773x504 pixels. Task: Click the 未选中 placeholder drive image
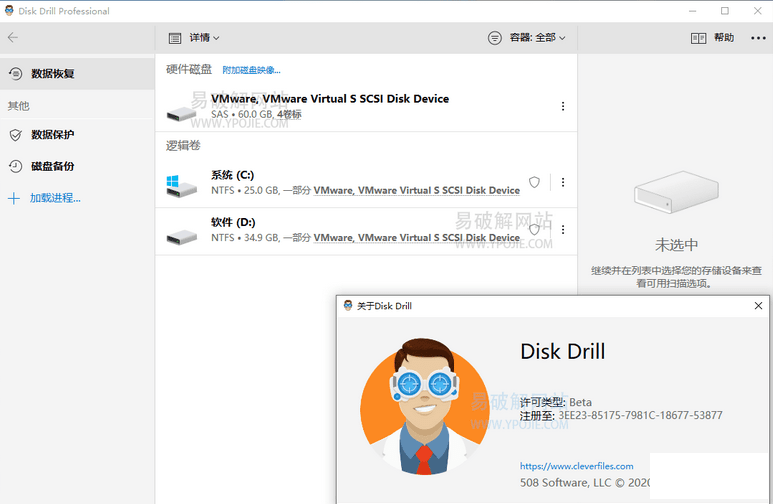pyautogui.click(x=676, y=192)
